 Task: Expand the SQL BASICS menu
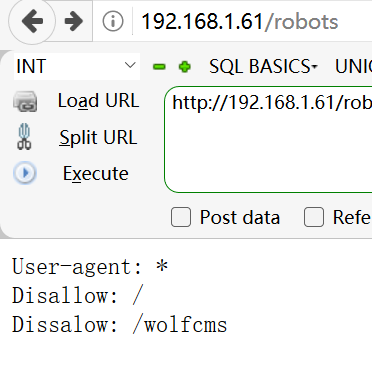(263, 66)
